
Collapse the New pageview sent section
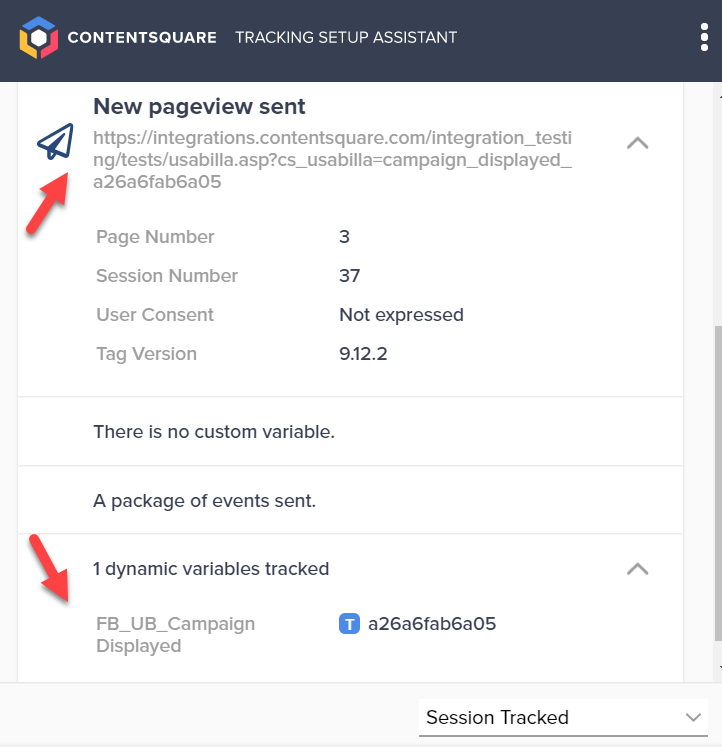pos(638,143)
